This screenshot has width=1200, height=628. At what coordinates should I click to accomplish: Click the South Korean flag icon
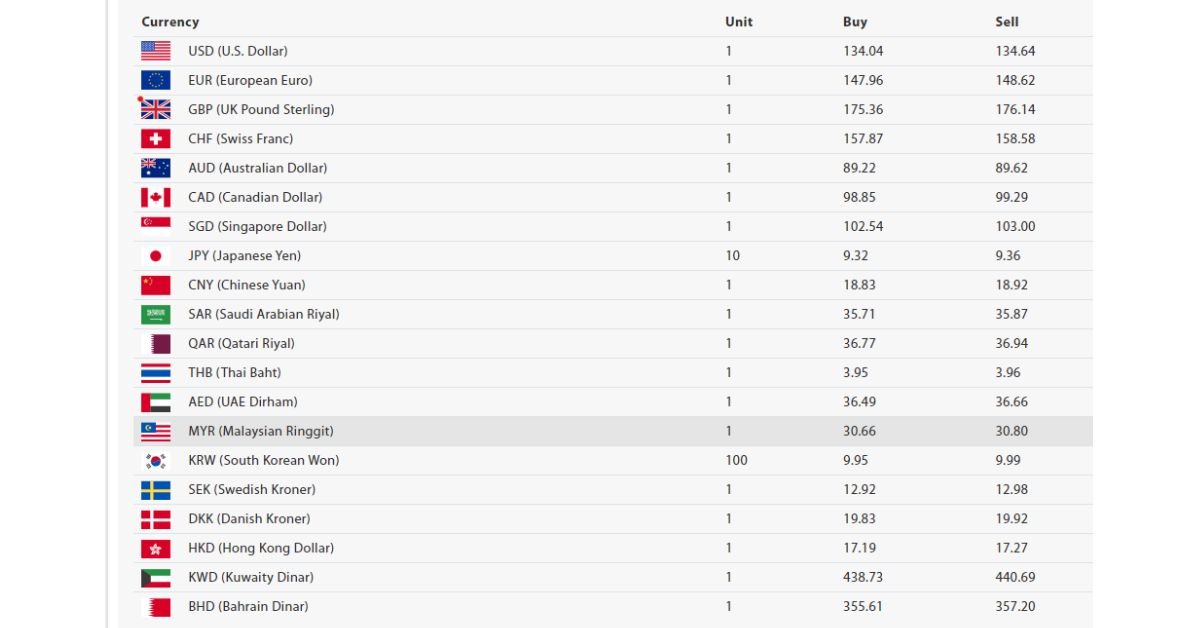pos(155,460)
